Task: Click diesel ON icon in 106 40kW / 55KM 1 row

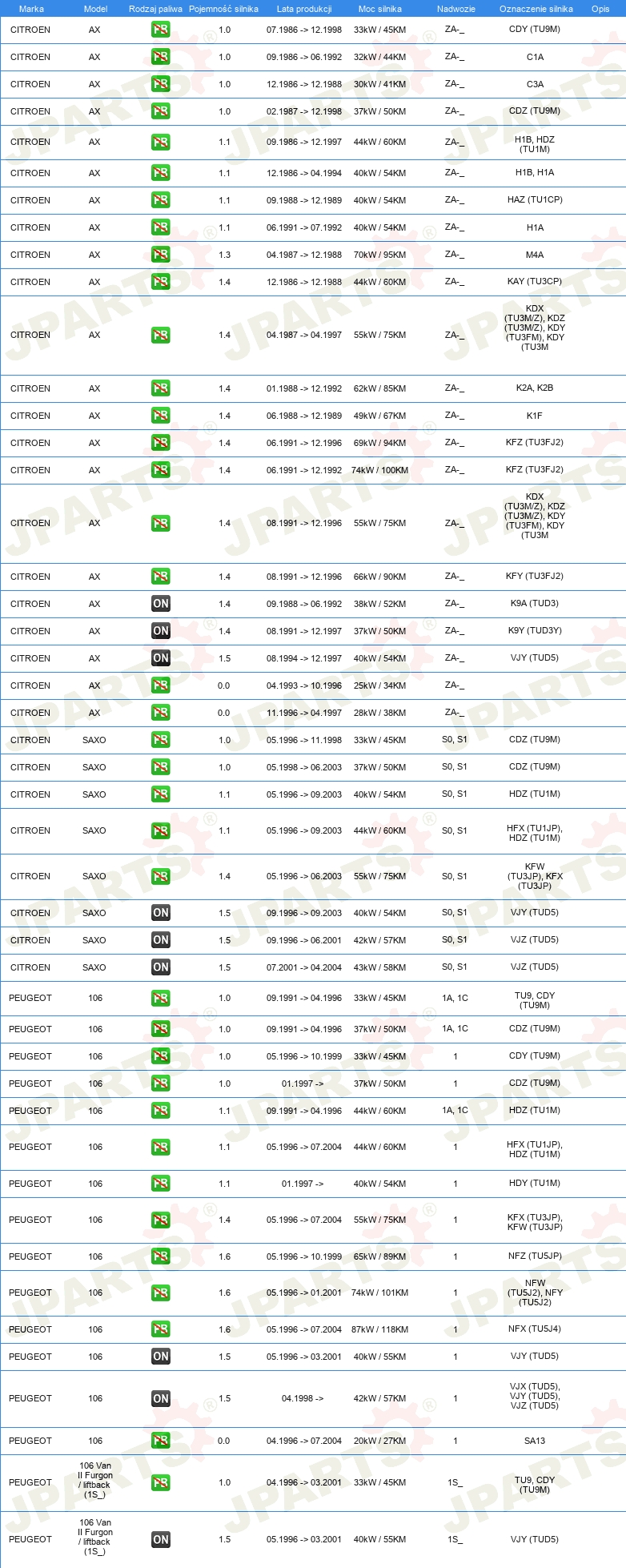Action: (161, 1357)
